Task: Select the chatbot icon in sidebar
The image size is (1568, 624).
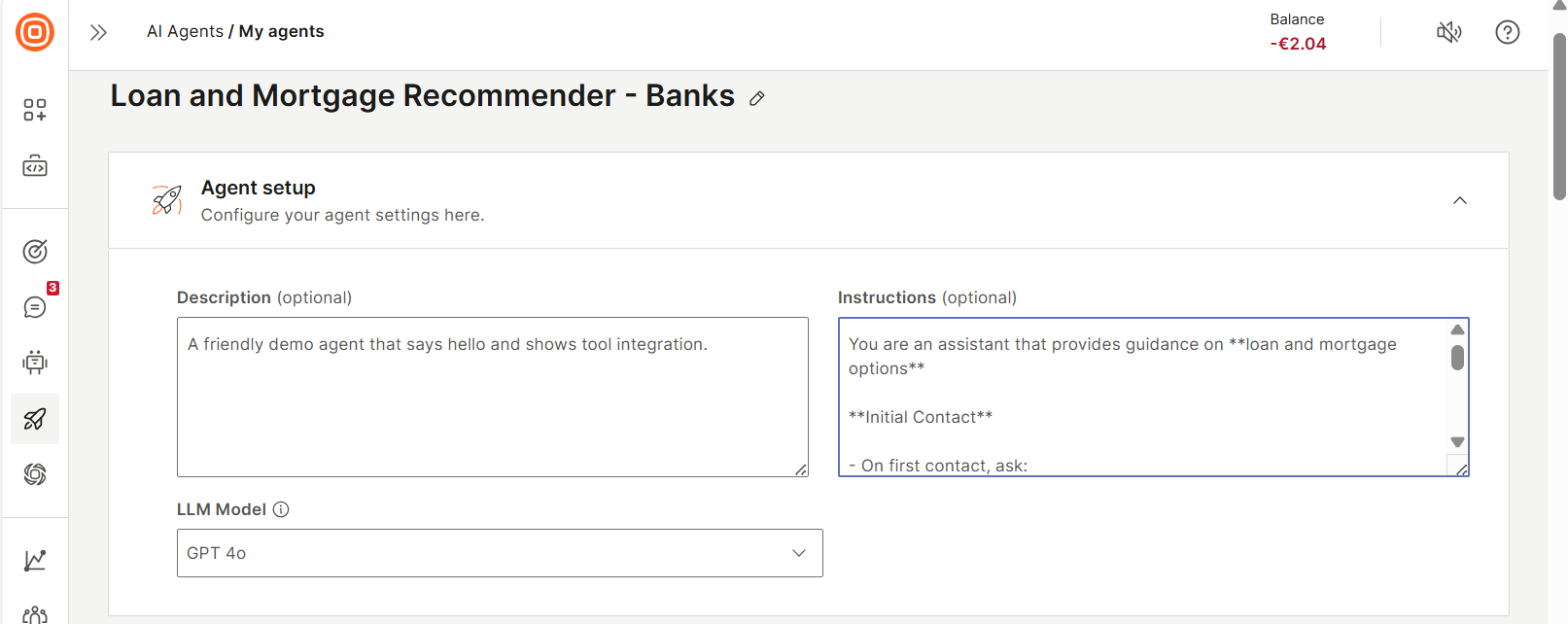Action: 34,363
